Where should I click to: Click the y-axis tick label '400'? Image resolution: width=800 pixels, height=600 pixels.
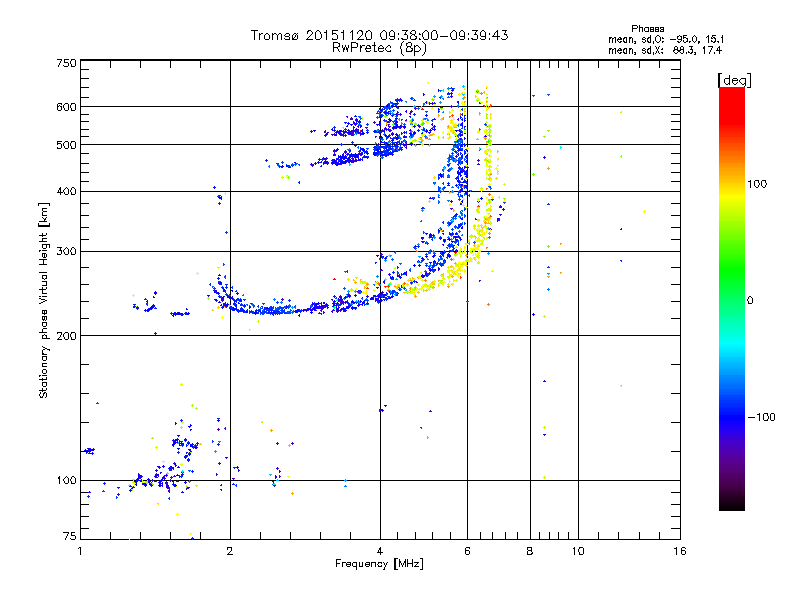66,191
